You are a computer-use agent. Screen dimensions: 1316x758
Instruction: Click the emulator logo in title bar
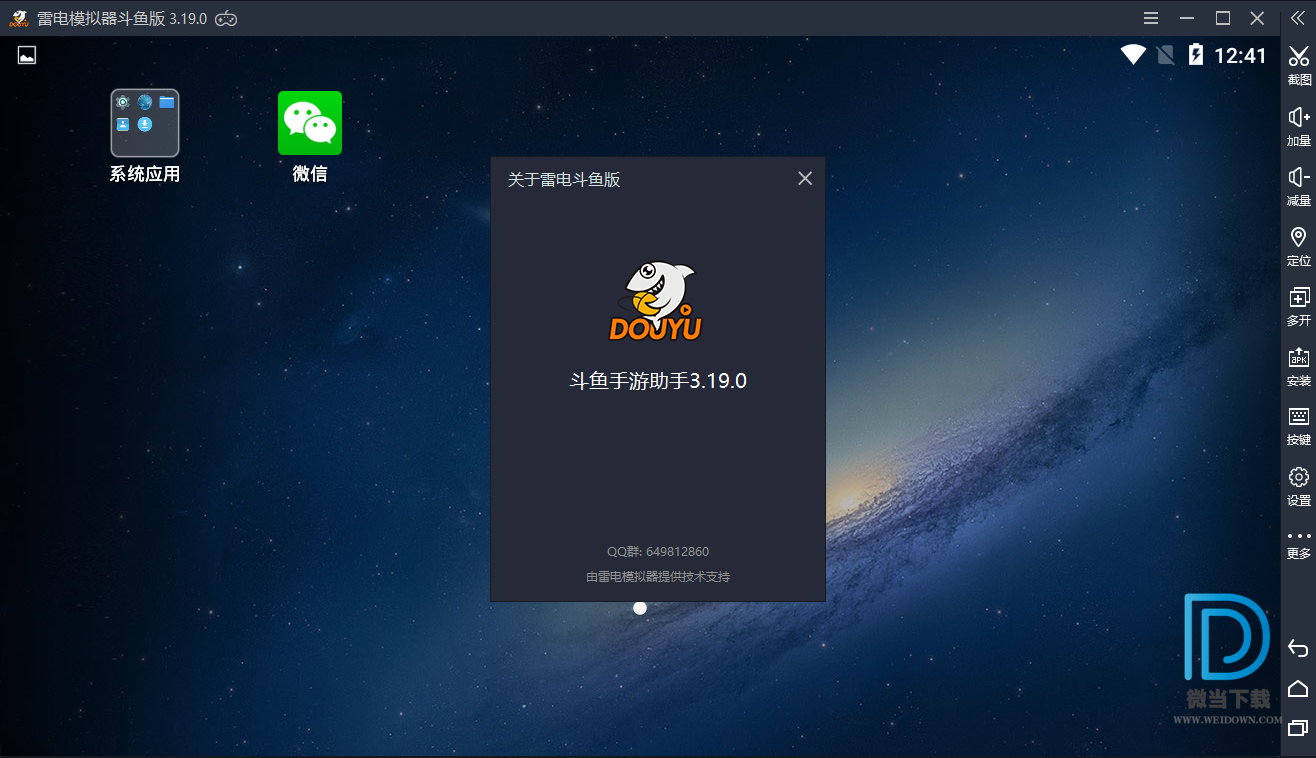[18, 18]
